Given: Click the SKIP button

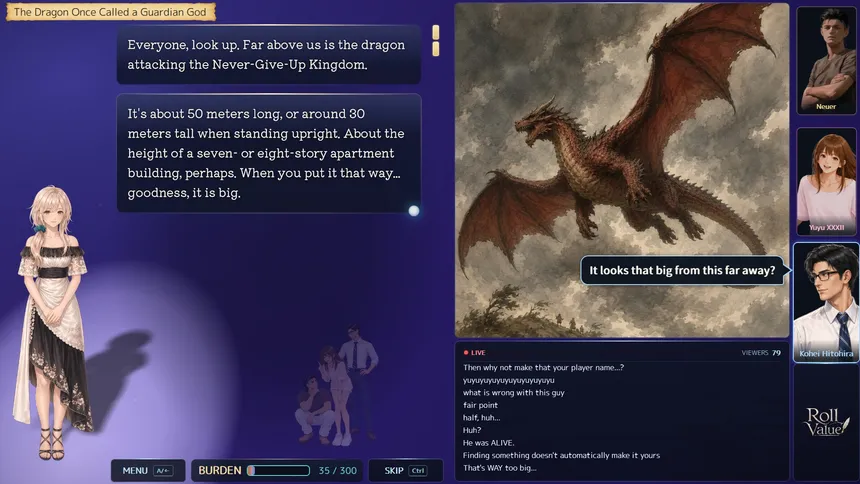Looking at the screenshot, I should point(406,470).
